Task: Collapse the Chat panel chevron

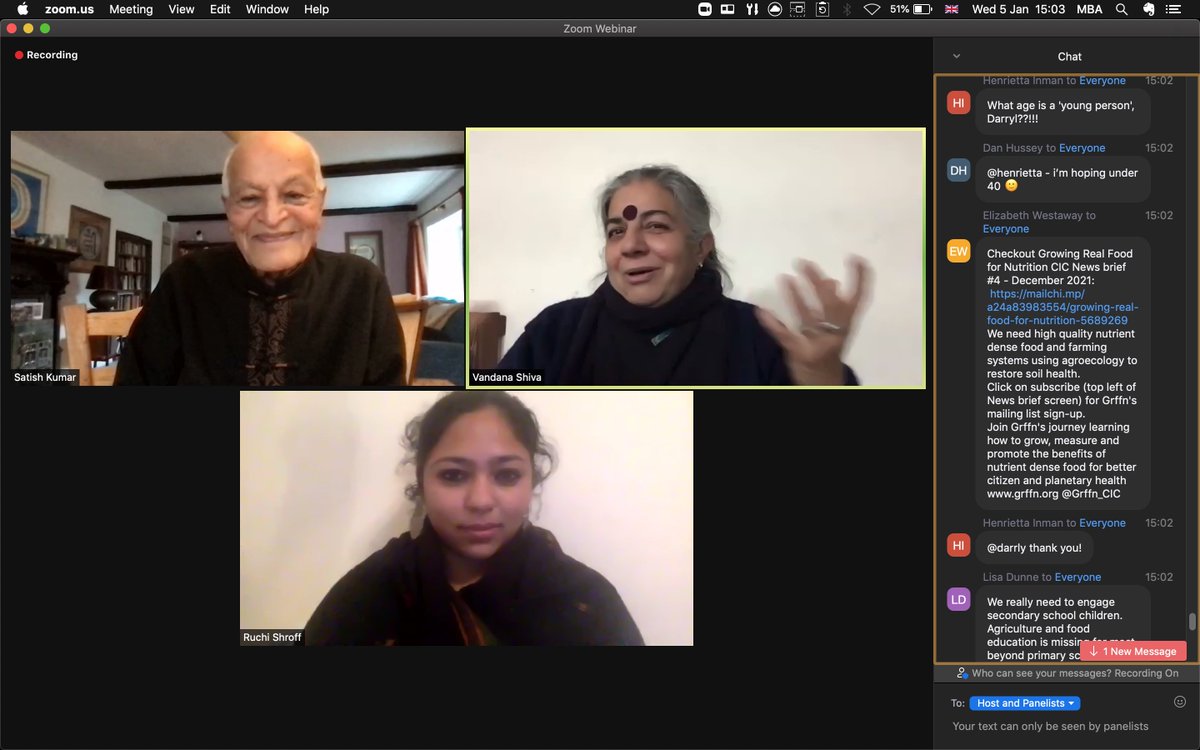Action: (x=957, y=57)
